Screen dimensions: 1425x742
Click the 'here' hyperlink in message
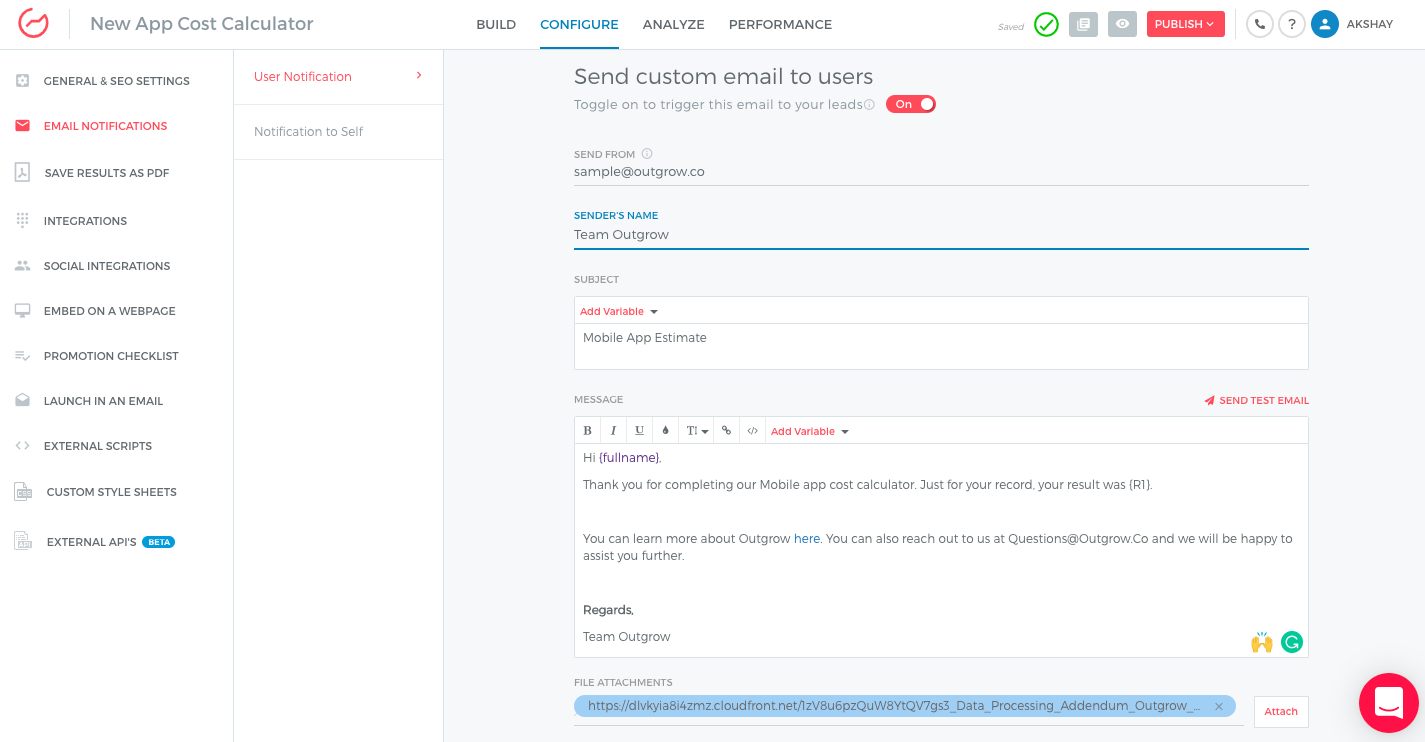point(807,539)
